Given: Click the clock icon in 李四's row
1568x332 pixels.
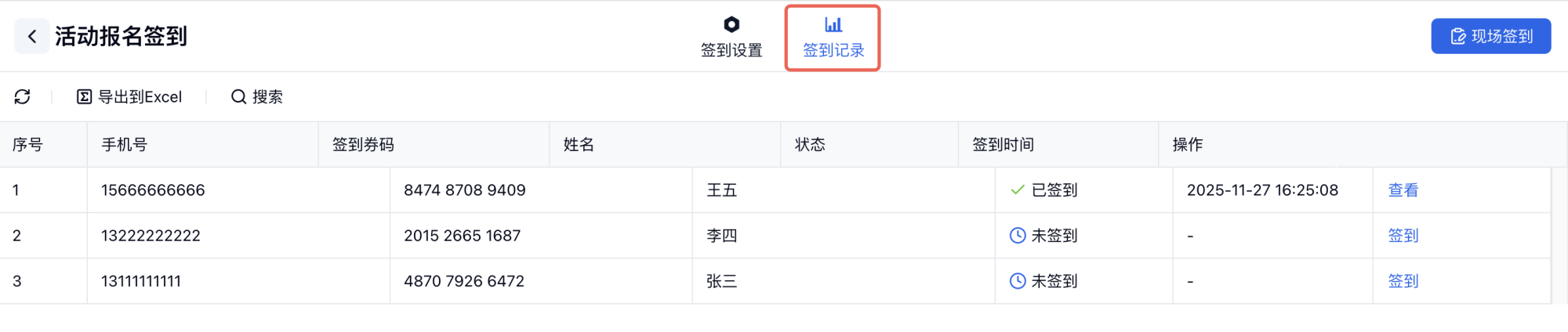Looking at the screenshot, I should [1018, 235].
